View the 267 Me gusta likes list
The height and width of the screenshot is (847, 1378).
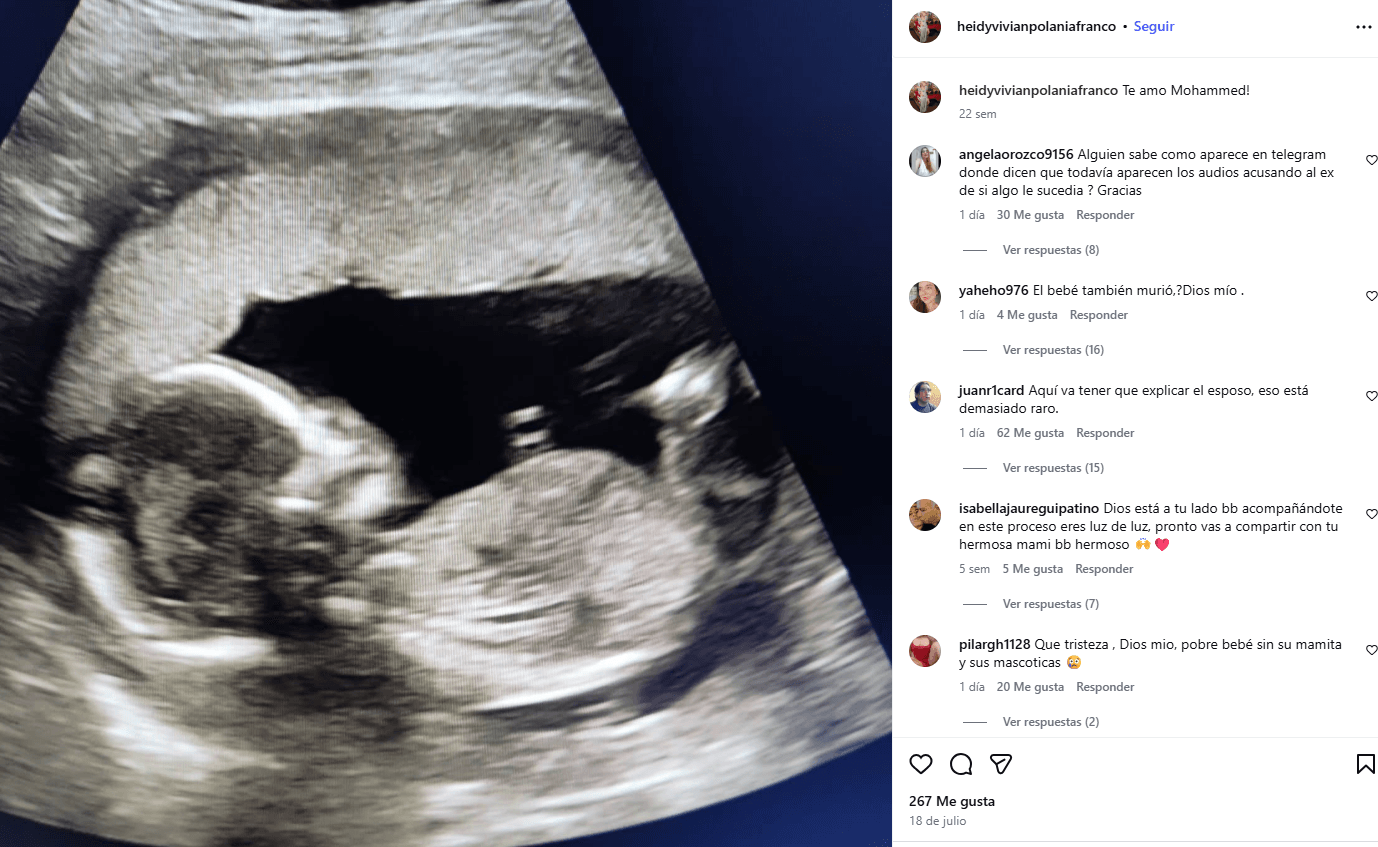952,801
